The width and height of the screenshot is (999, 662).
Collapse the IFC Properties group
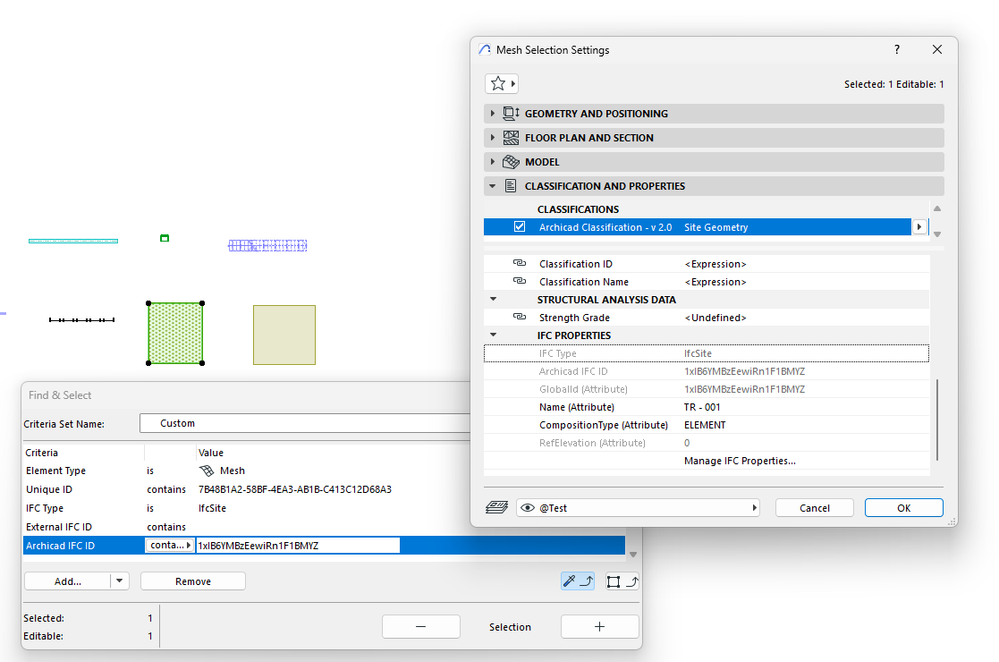click(493, 335)
